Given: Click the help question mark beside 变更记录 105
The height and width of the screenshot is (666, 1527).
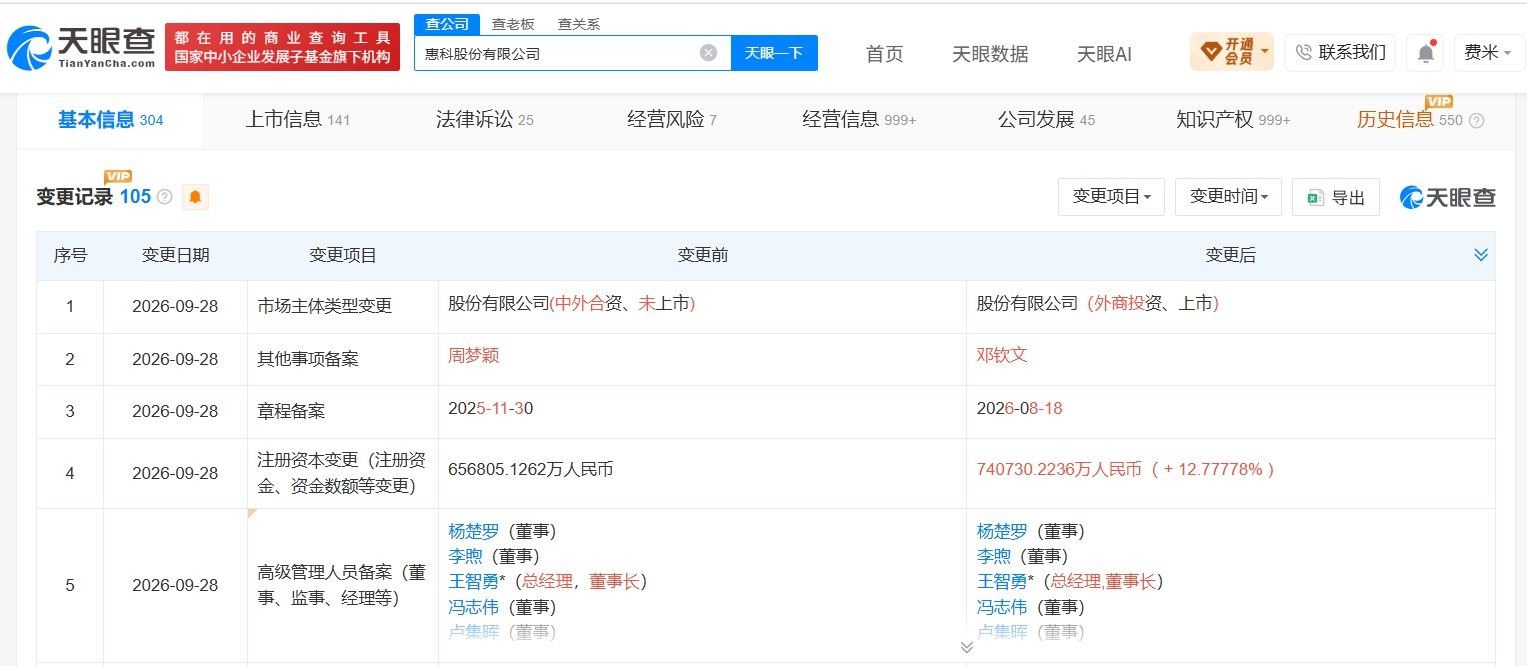Looking at the screenshot, I should pos(165,197).
